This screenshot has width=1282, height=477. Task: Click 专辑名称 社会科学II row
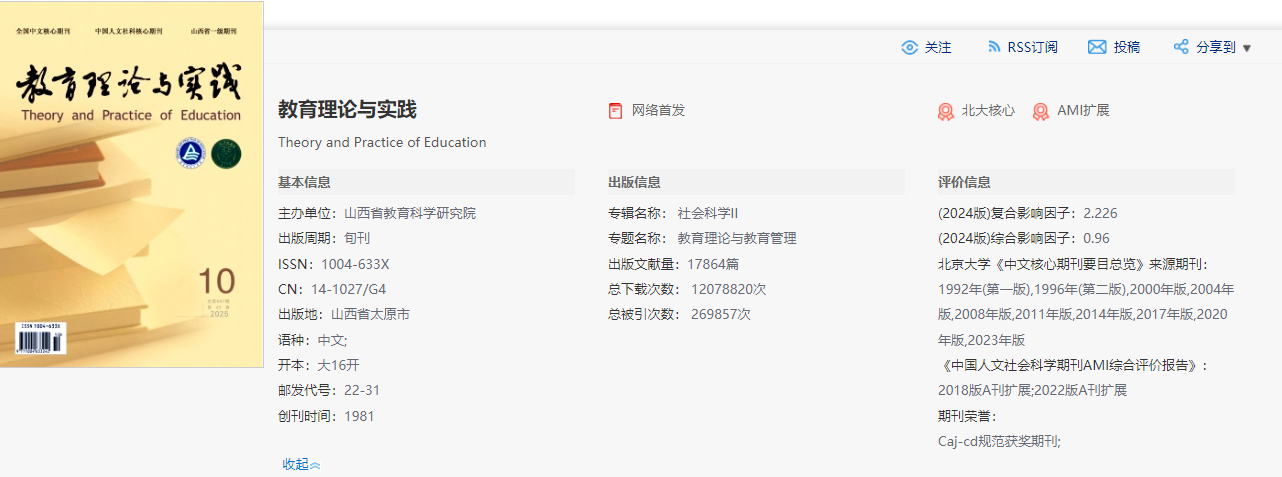click(673, 213)
